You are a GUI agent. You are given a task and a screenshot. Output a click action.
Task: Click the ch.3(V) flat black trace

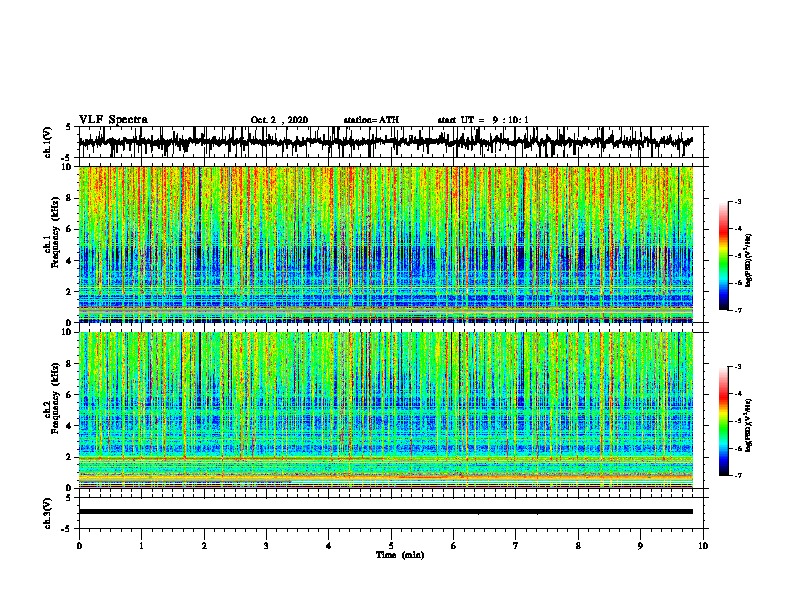386,512
